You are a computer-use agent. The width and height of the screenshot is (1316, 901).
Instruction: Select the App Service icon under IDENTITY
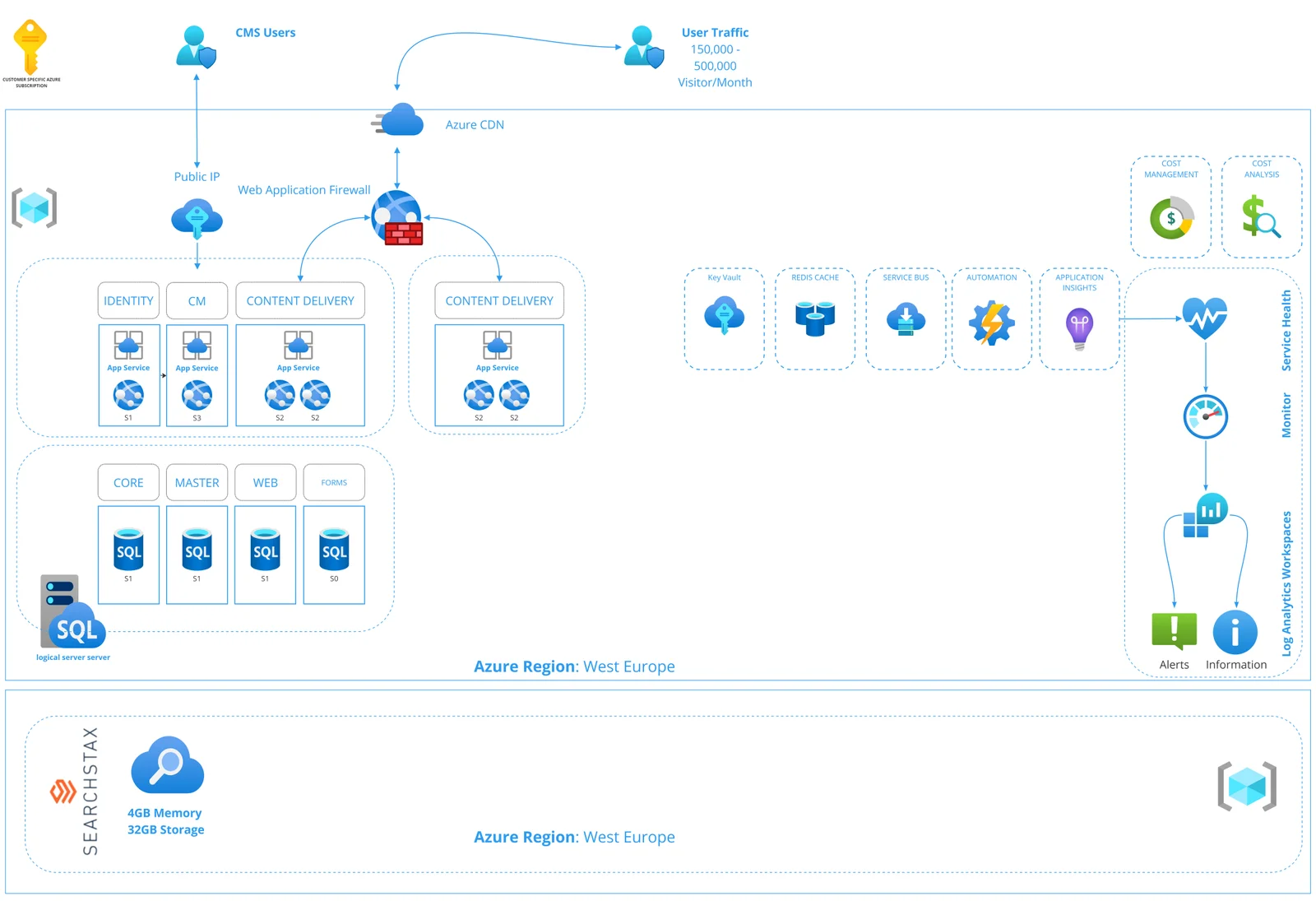128,346
